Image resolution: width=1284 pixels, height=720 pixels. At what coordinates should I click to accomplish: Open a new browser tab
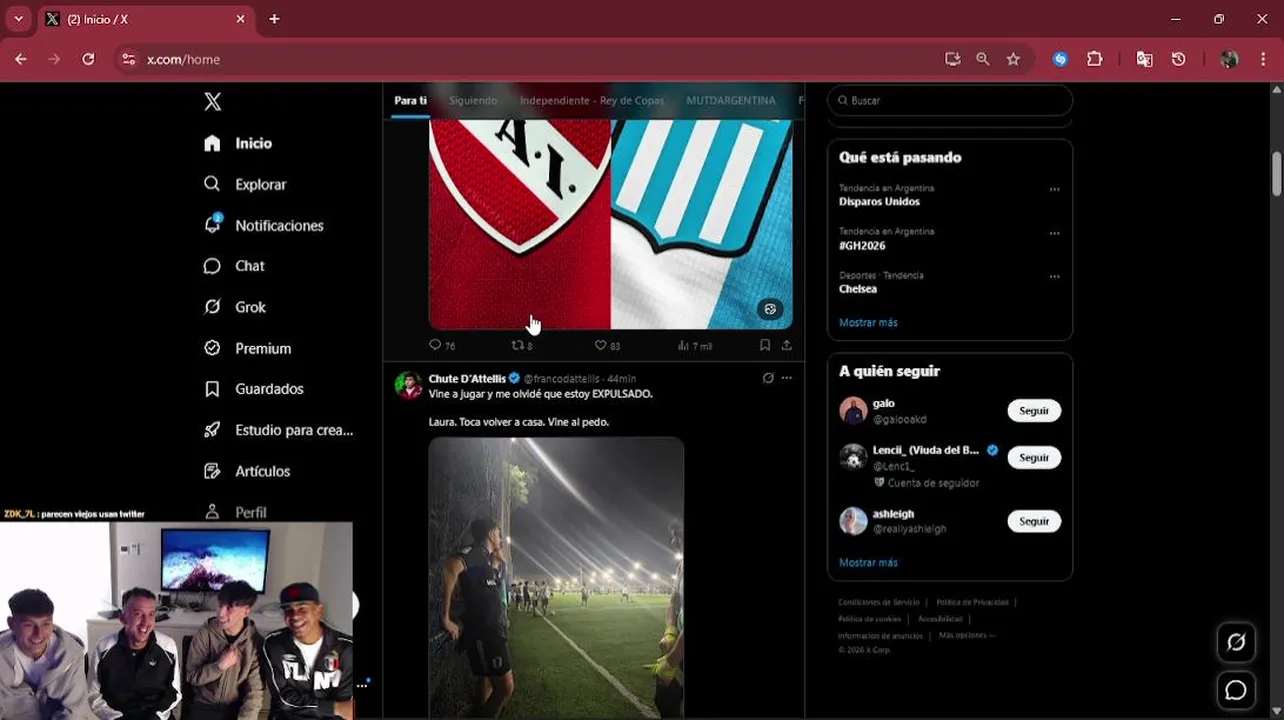[x=274, y=19]
